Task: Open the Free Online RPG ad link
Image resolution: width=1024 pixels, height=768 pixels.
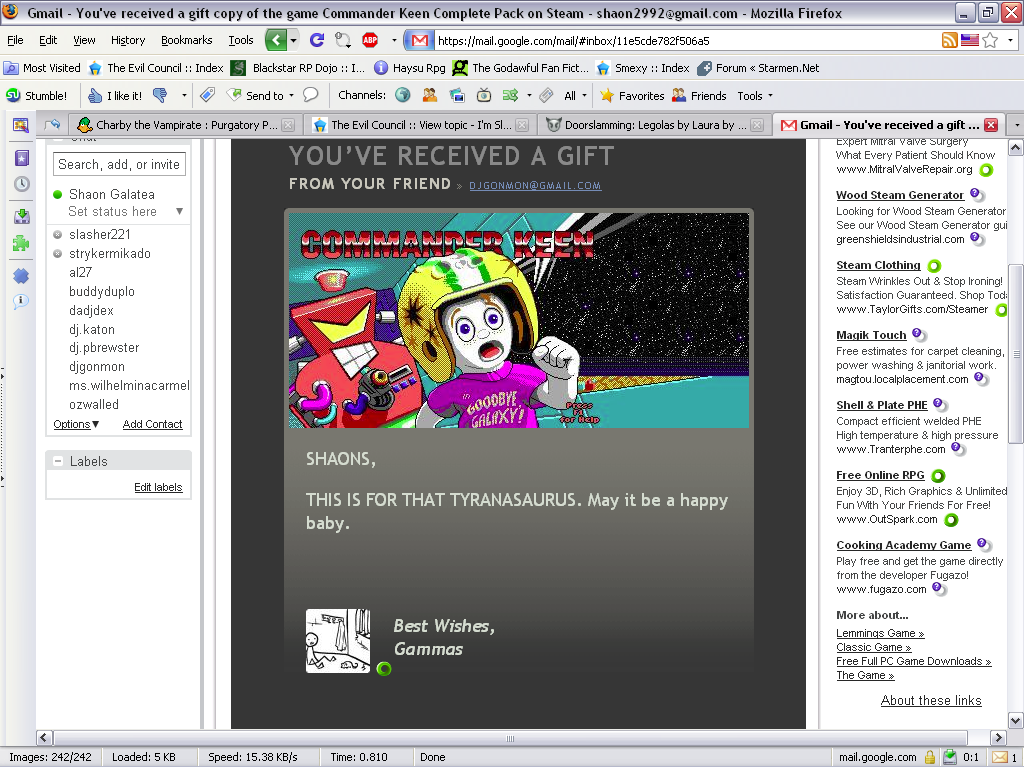Action: (x=880, y=475)
